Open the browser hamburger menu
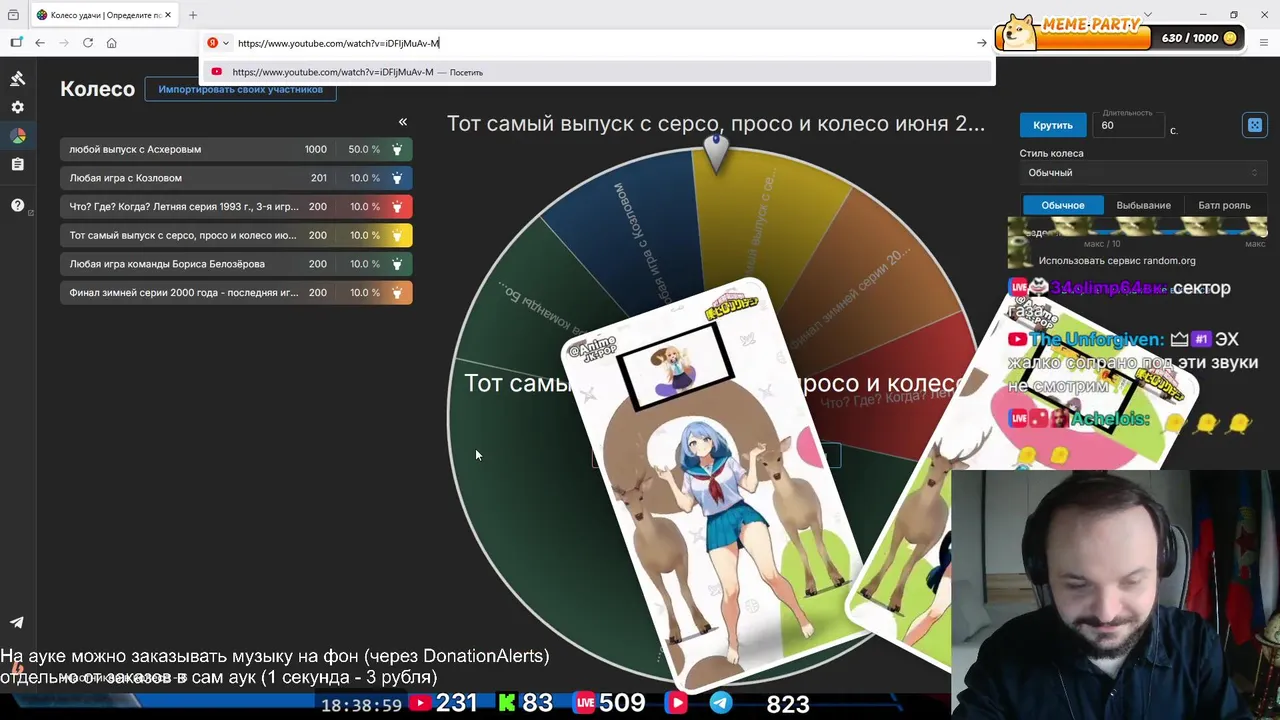The width and height of the screenshot is (1280, 720). tap(1265, 43)
